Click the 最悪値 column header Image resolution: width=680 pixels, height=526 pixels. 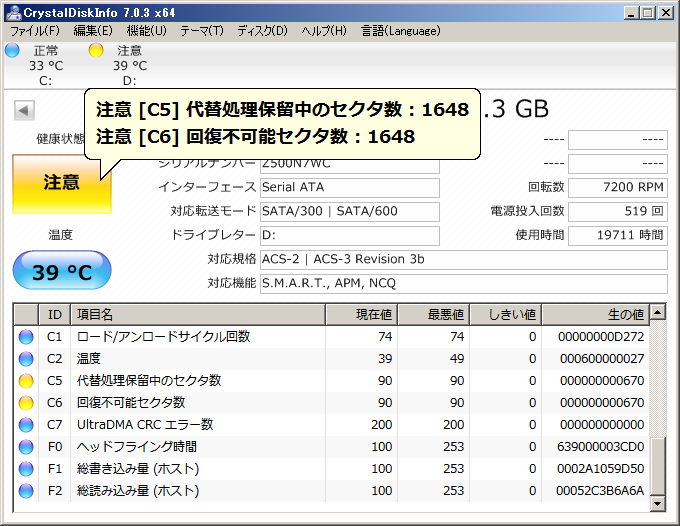pos(434,315)
